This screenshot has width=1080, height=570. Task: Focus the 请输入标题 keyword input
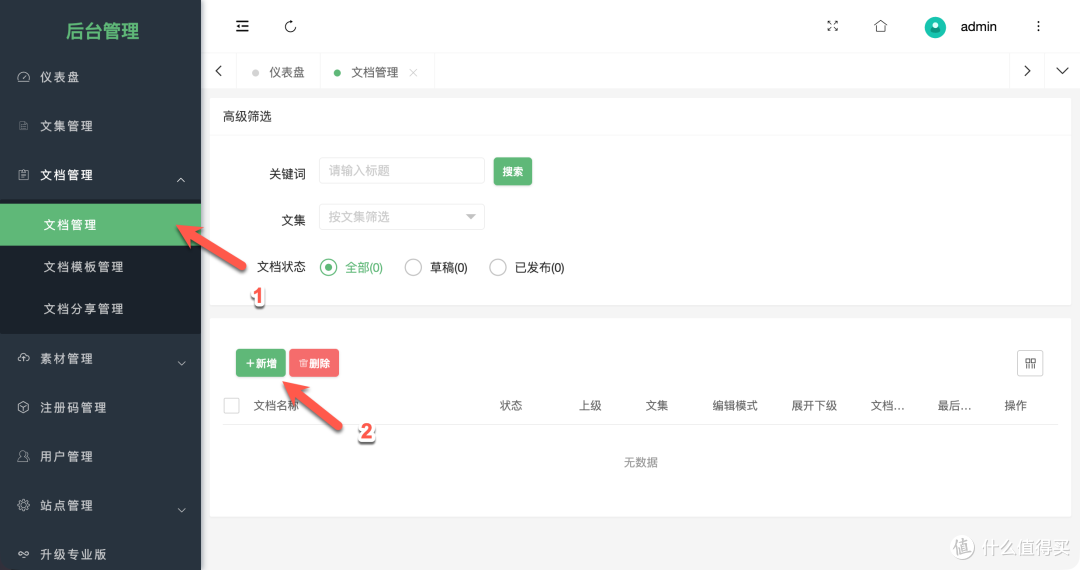click(402, 171)
